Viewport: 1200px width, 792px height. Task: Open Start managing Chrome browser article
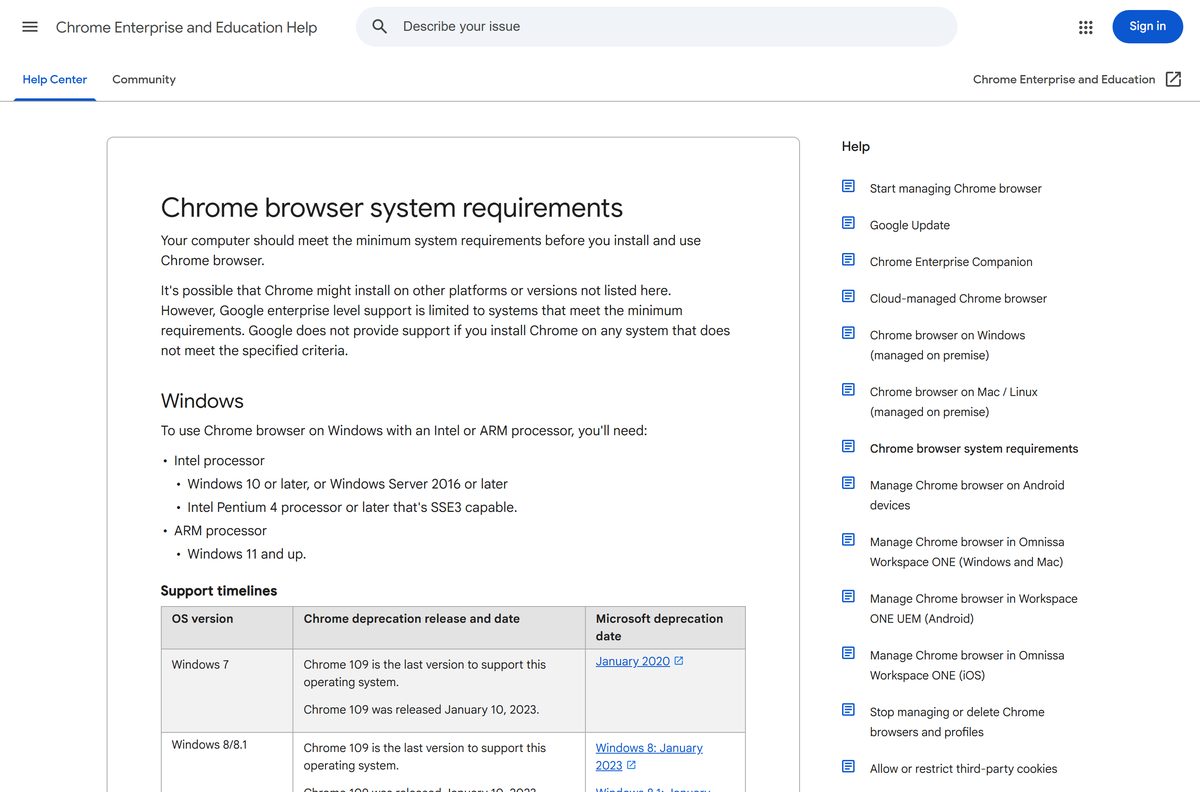(x=955, y=188)
